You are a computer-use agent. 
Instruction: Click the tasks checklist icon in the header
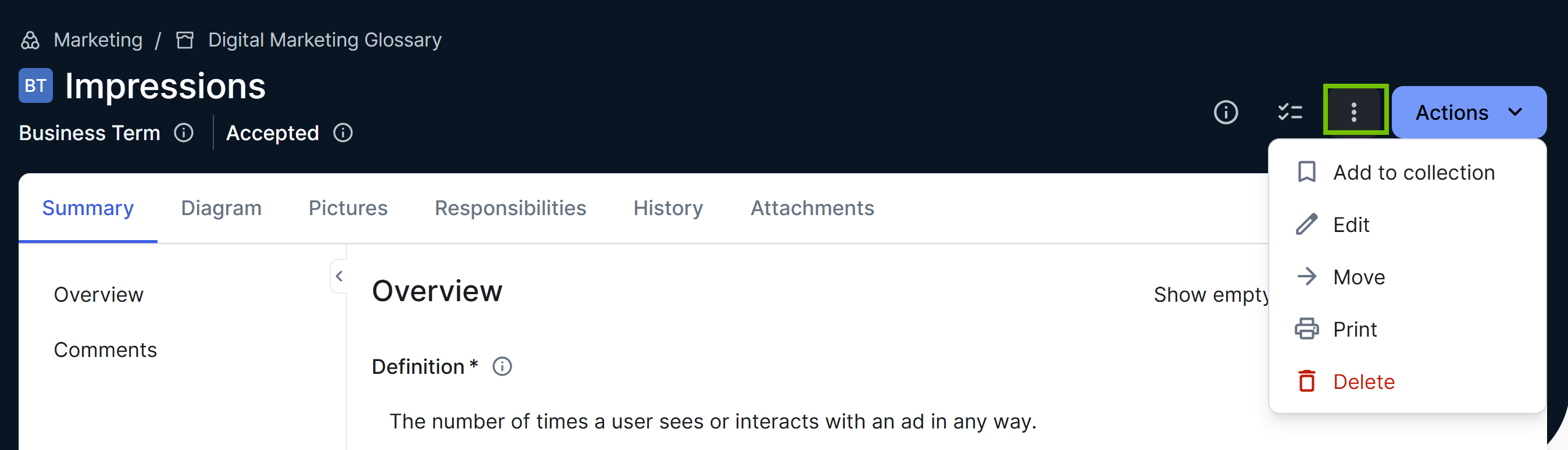[x=1291, y=112]
